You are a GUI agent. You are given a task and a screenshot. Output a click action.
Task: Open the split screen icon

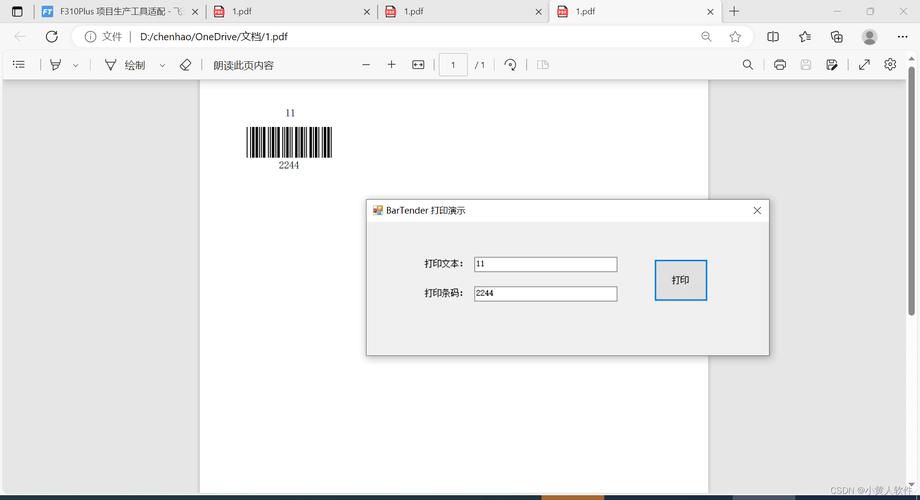pos(773,36)
